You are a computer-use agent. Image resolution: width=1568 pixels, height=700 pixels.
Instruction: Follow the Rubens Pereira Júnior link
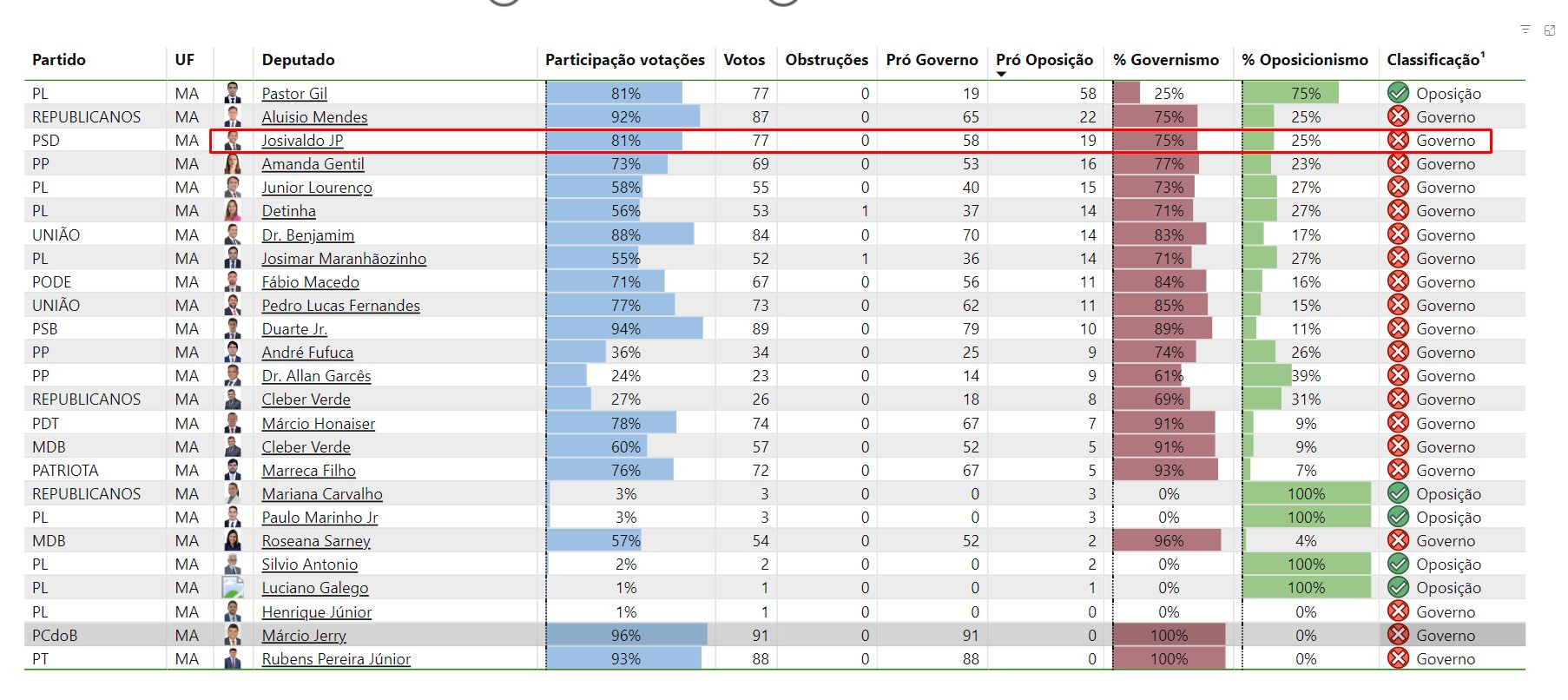click(x=336, y=659)
